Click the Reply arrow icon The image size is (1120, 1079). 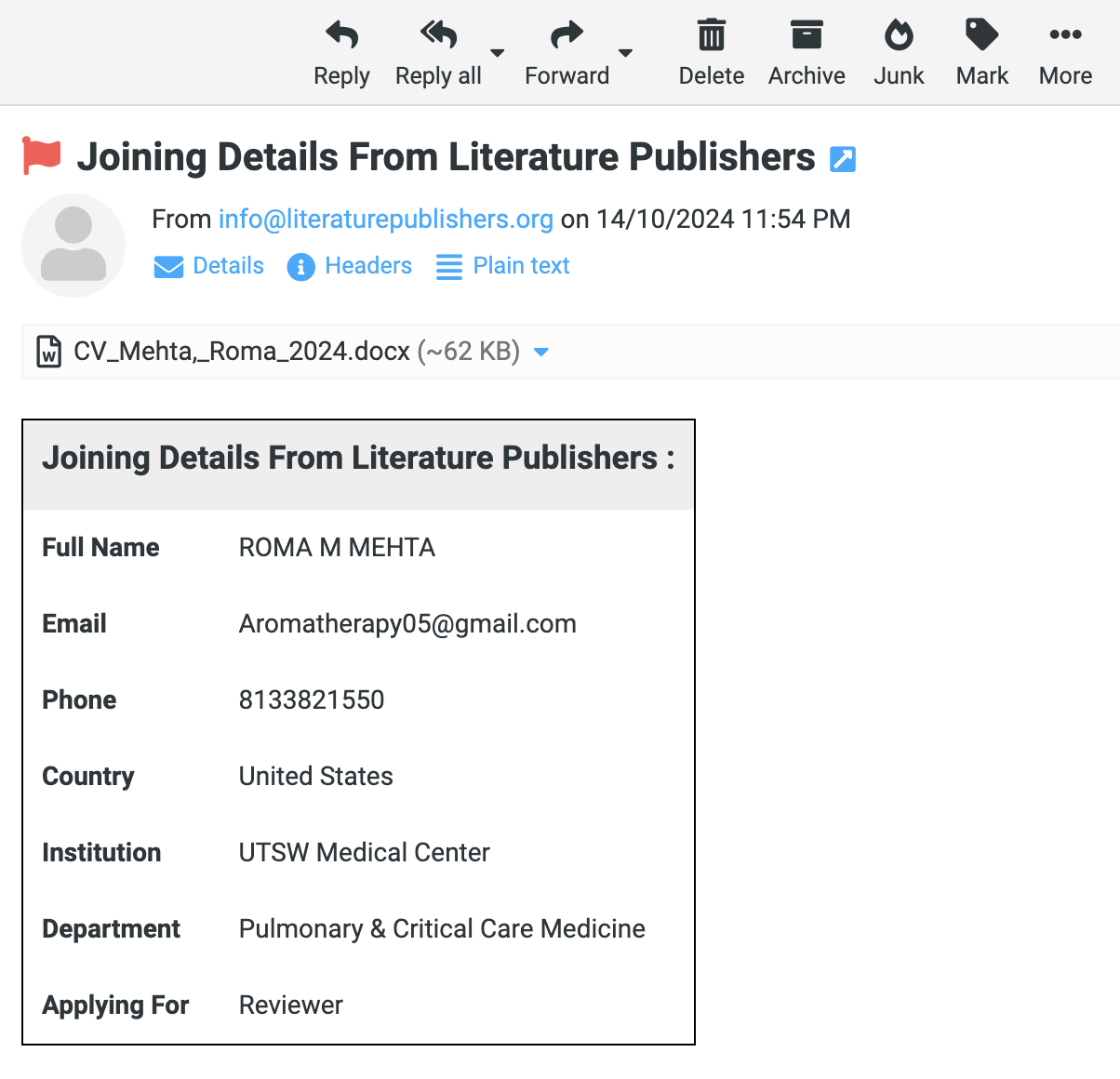click(341, 36)
